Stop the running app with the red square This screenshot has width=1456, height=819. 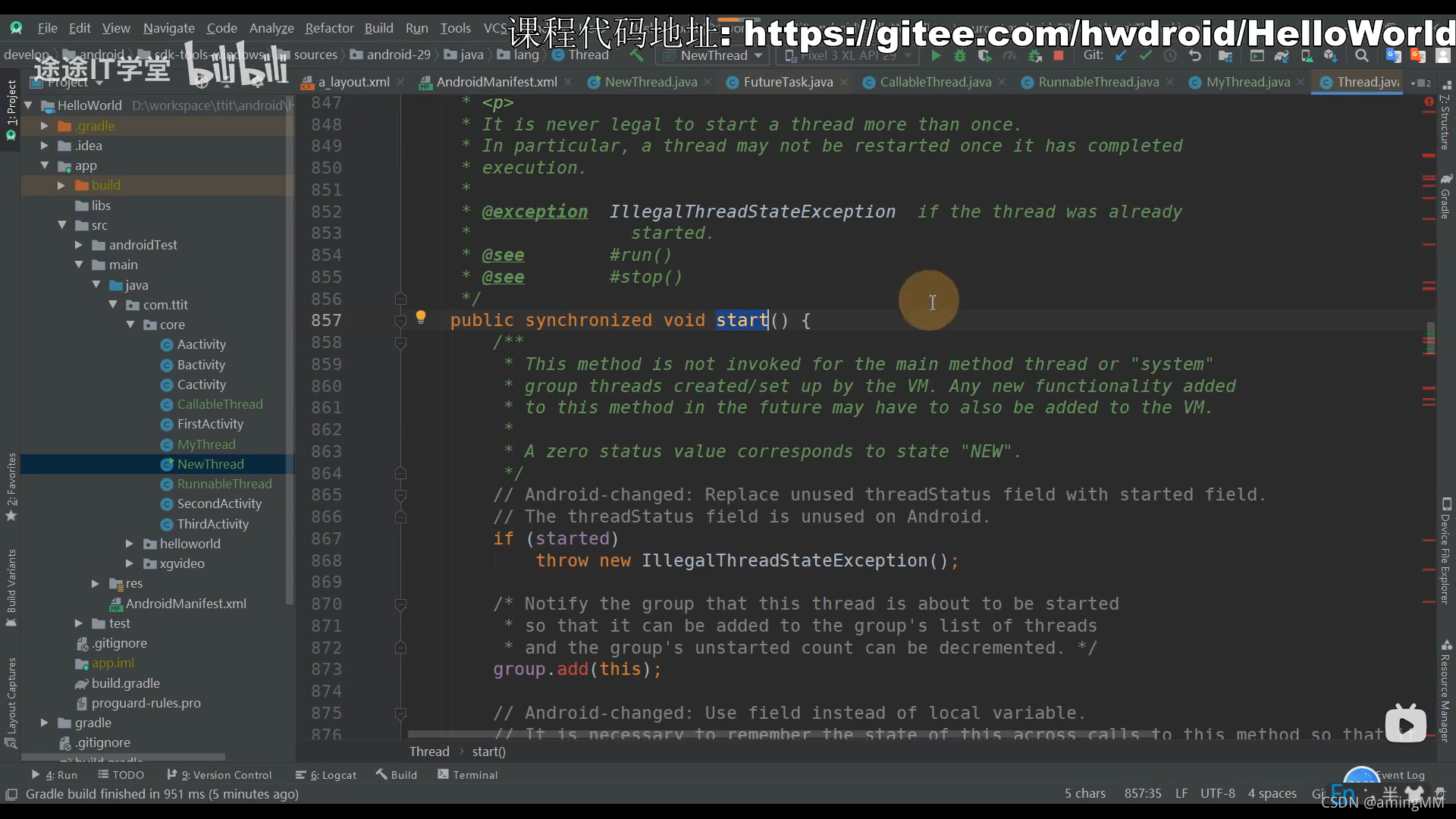1059,55
